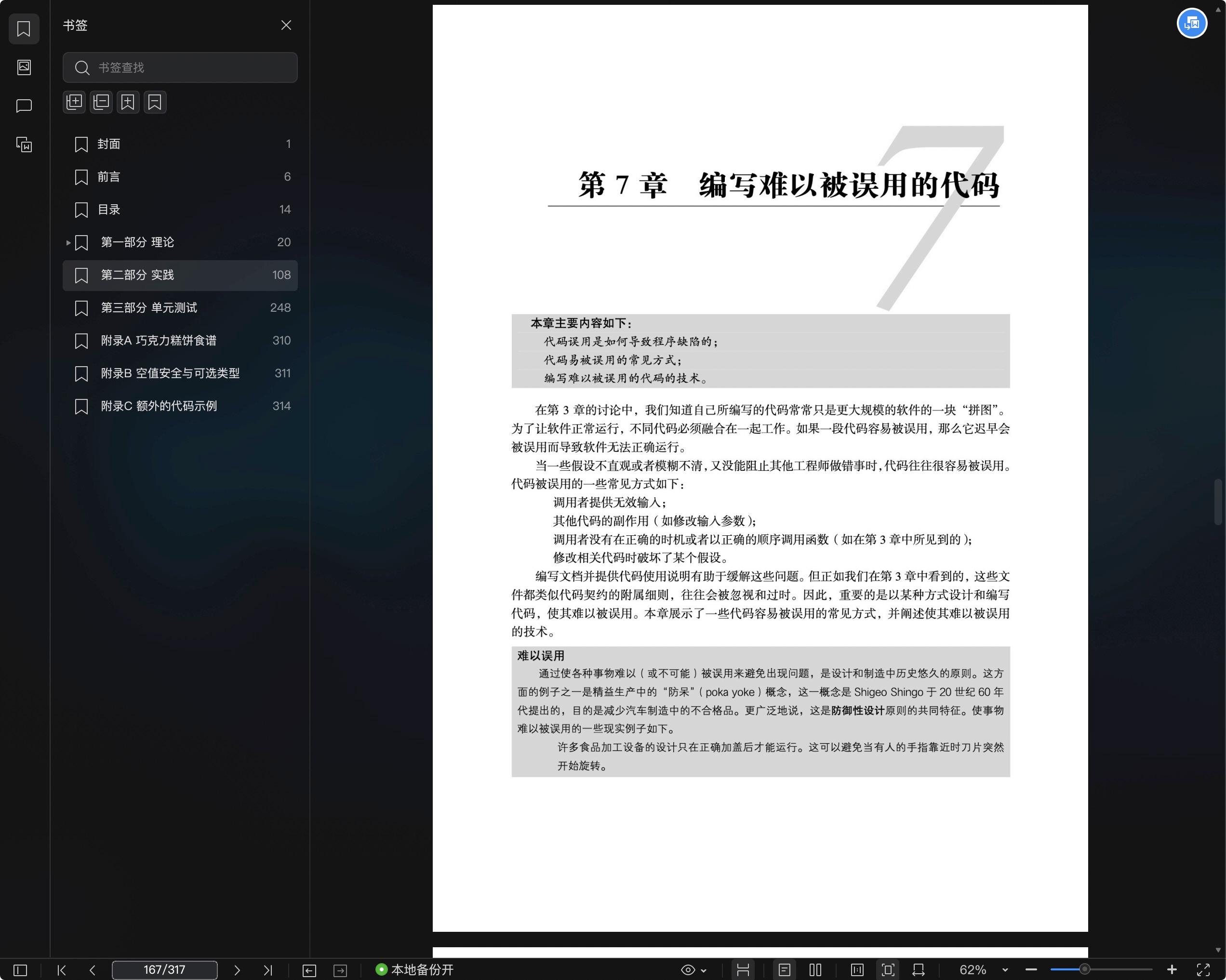Open the bookmarks panel icon in sidebar
Viewport: 1226px width, 980px height.
click(24, 29)
